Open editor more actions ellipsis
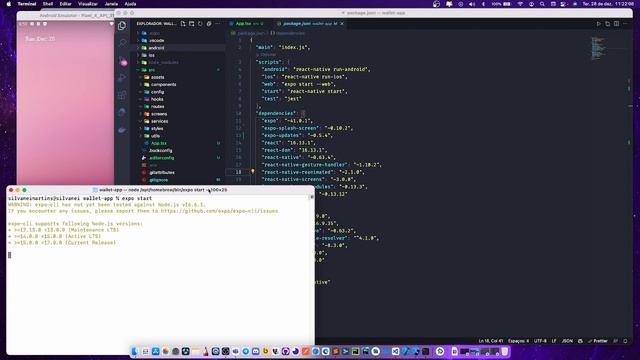This screenshot has width=640, height=360. 625,24
